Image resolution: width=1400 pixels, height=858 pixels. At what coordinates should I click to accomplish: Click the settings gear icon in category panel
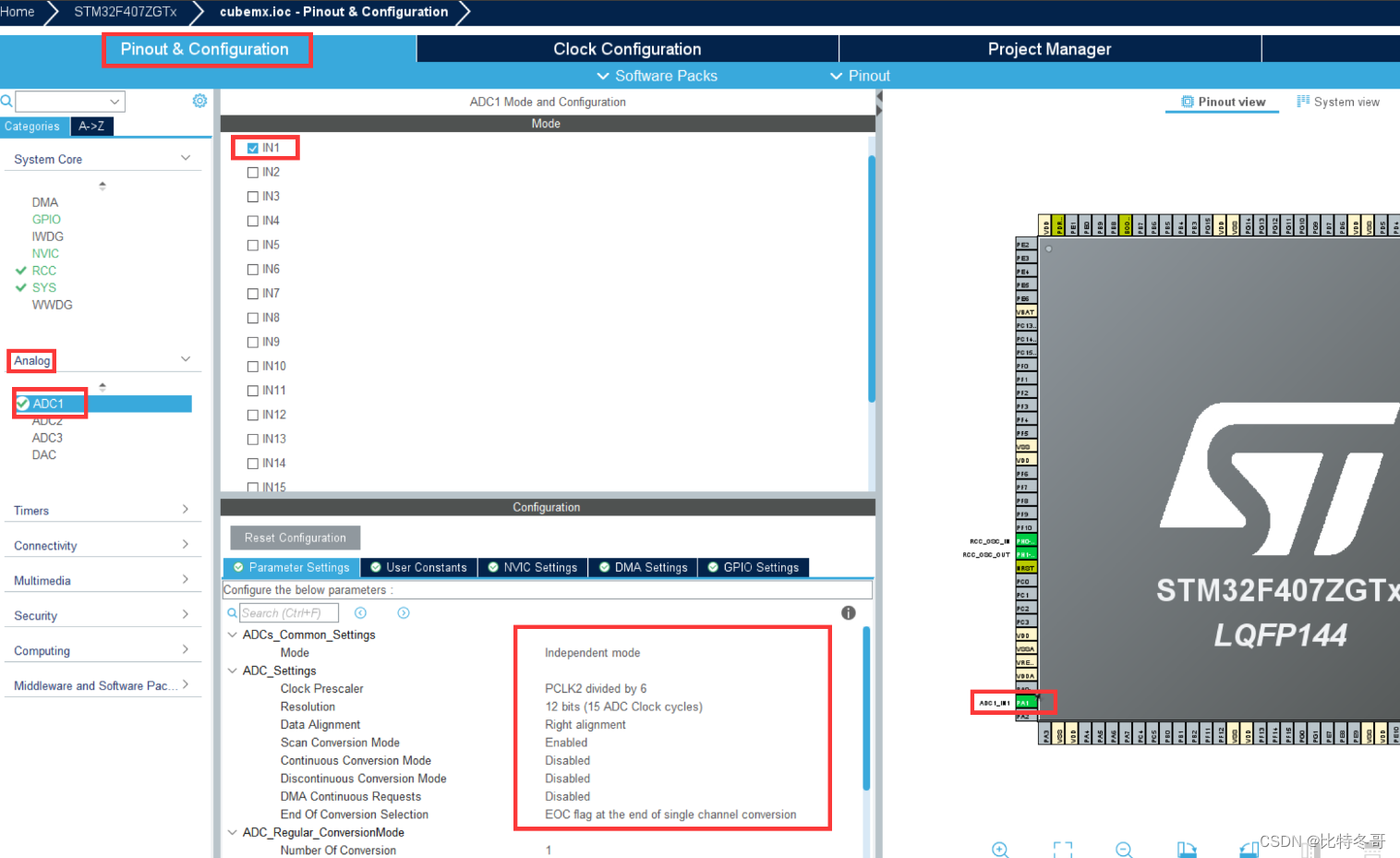click(x=199, y=101)
